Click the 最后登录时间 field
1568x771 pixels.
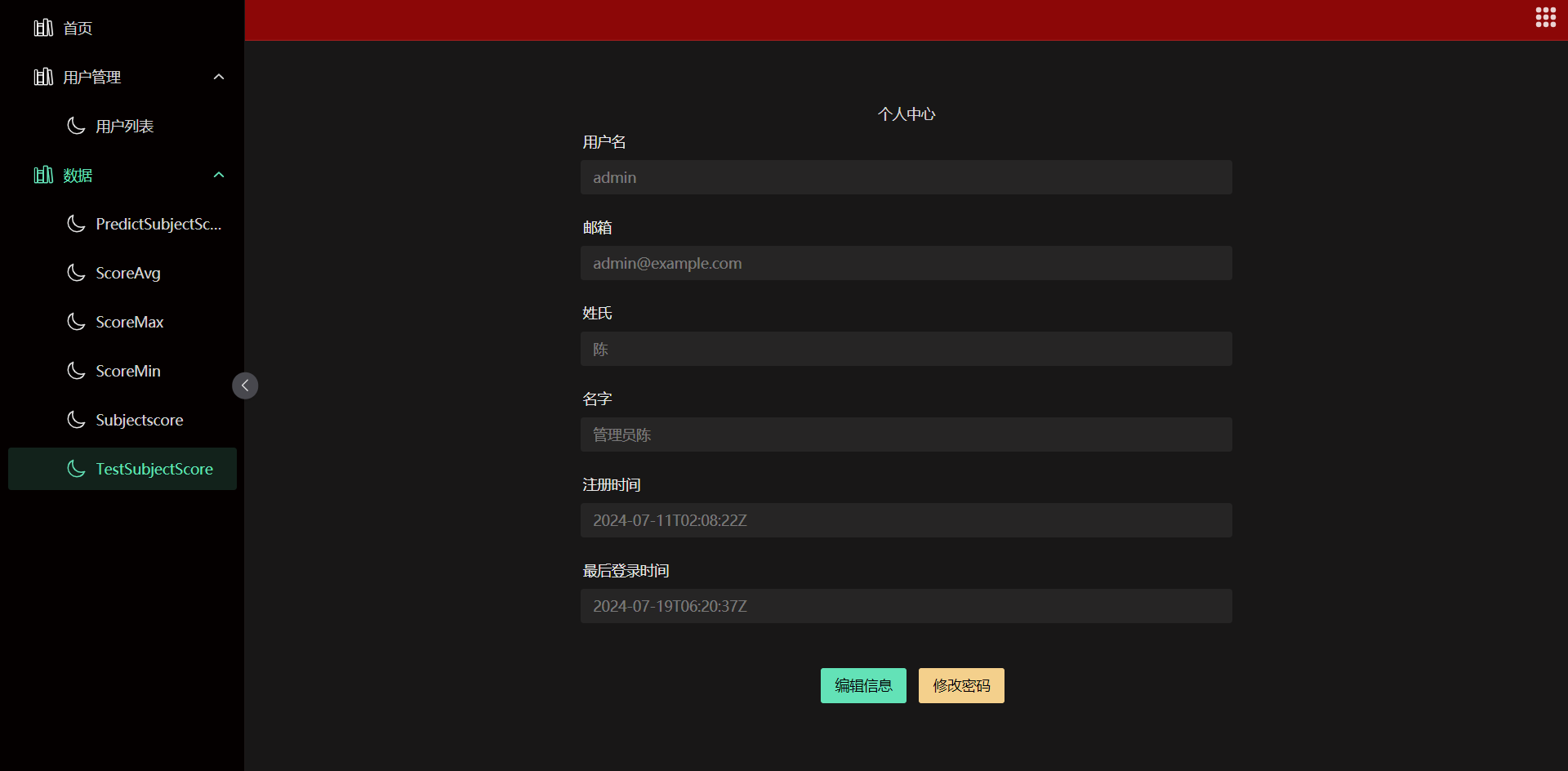pos(906,606)
